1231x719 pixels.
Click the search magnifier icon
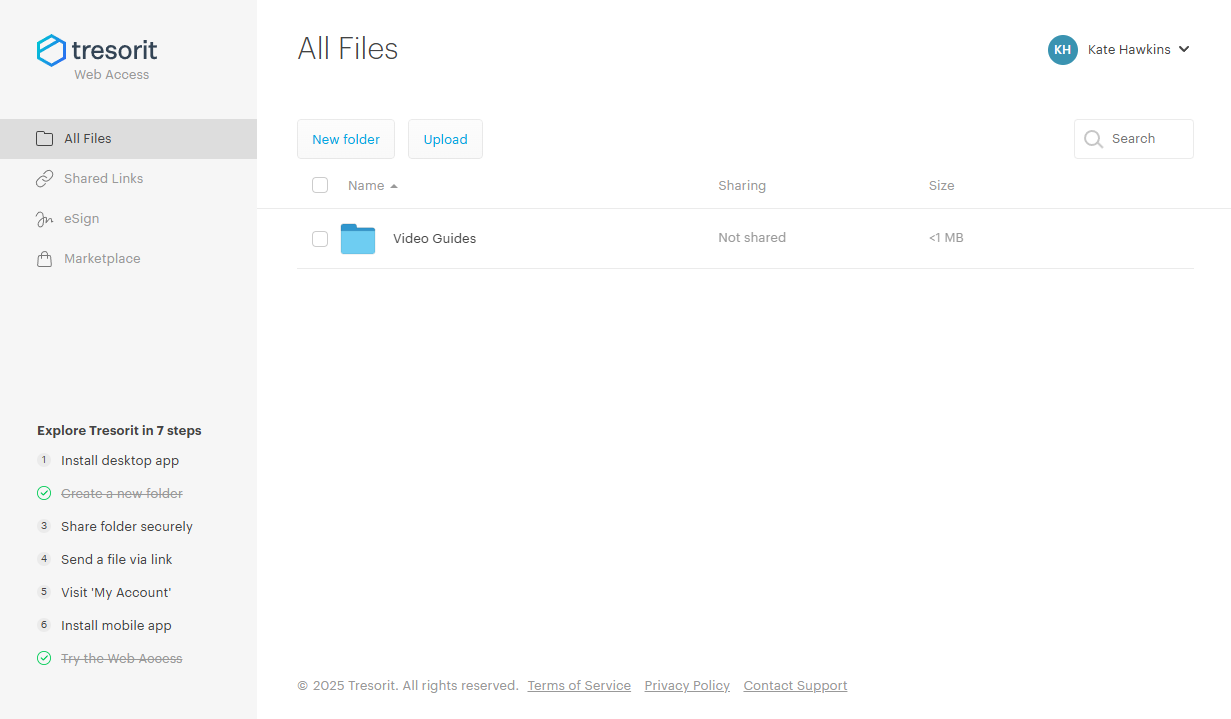(x=1093, y=139)
